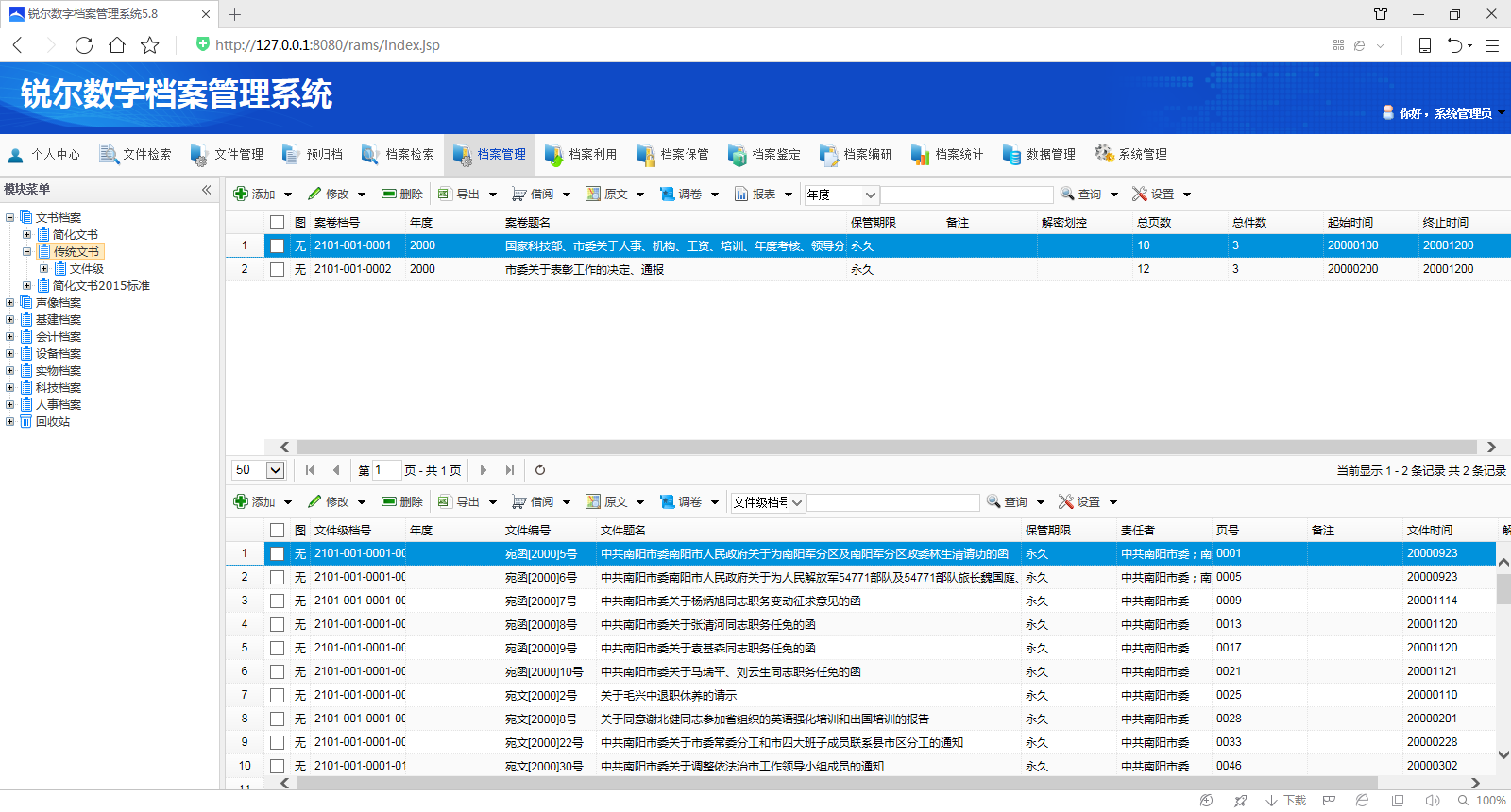Click the 删除 icon in upper toolbar
The image size is (1511, 812).
[x=389, y=194]
